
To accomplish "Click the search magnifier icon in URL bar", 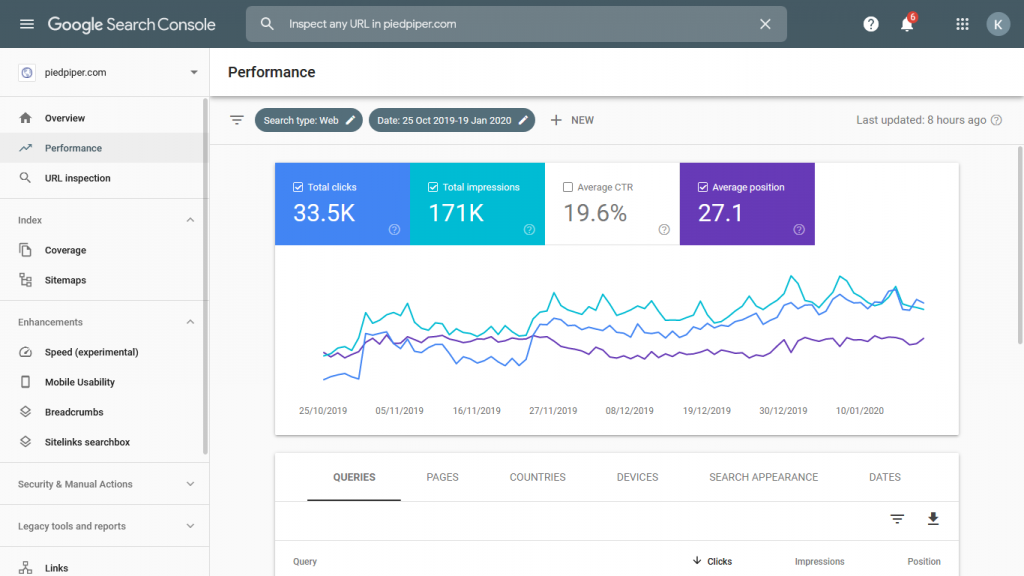I will tap(266, 24).
